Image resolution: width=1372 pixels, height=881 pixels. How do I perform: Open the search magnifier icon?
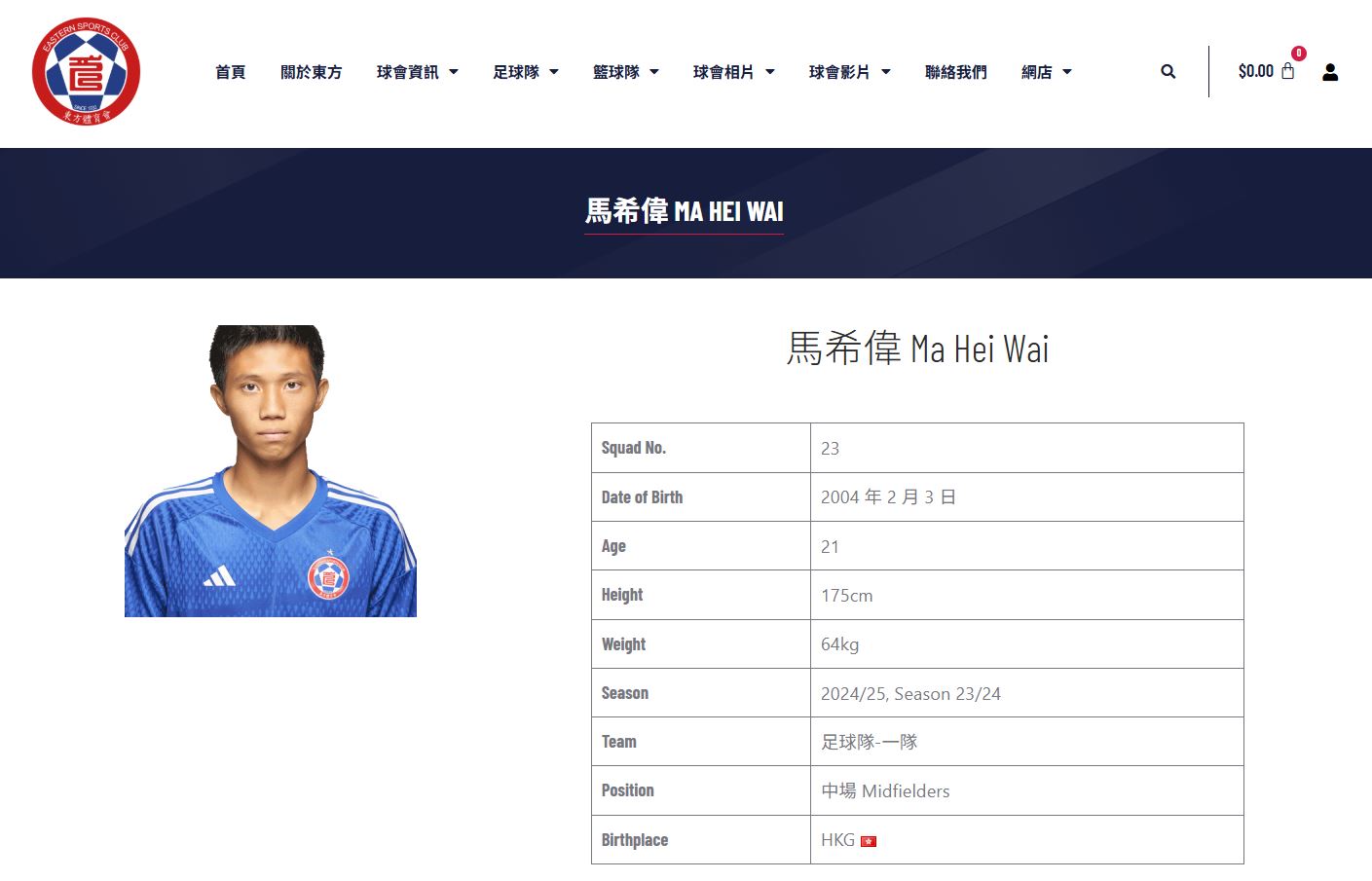(x=1168, y=71)
